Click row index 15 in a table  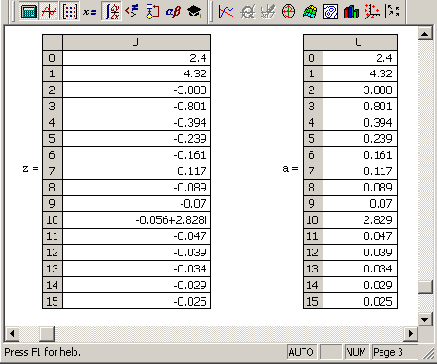click(313, 301)
